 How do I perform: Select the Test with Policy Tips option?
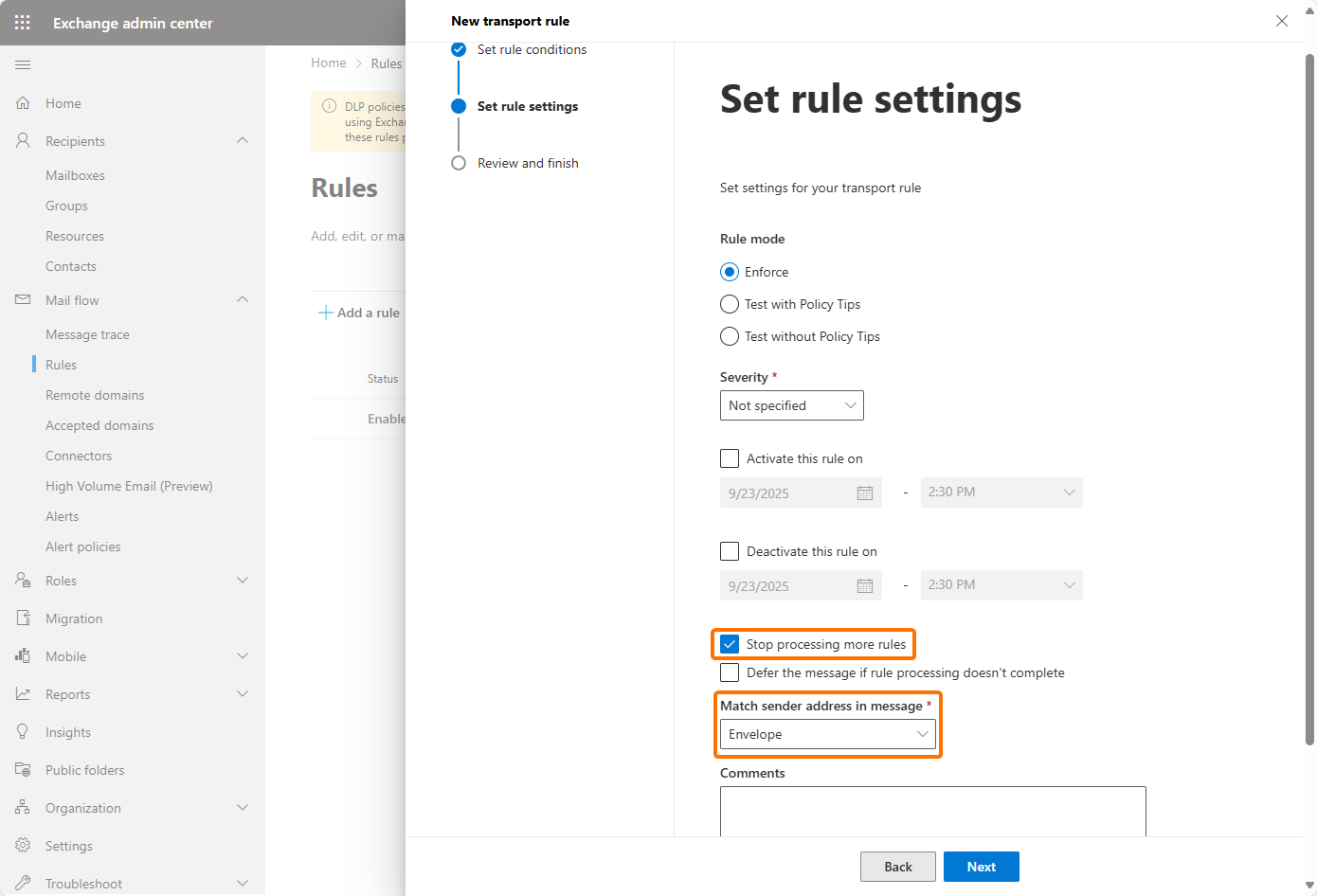click(x=730, y=304)
